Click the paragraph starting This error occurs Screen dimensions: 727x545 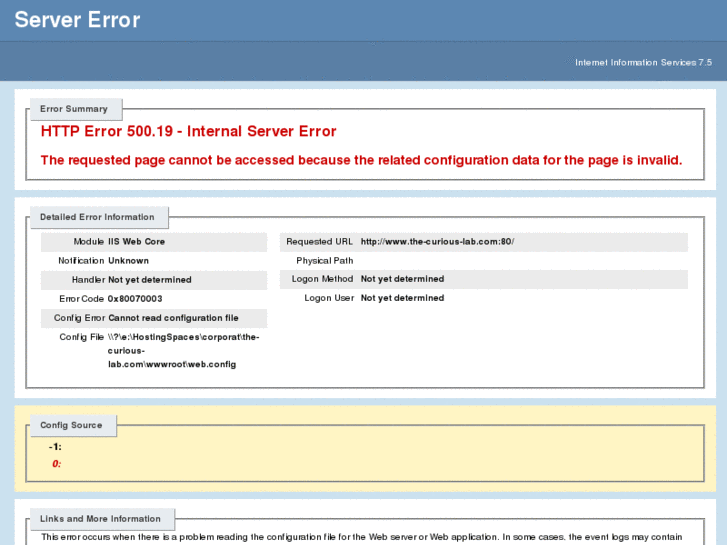click(x=362, y=537)
